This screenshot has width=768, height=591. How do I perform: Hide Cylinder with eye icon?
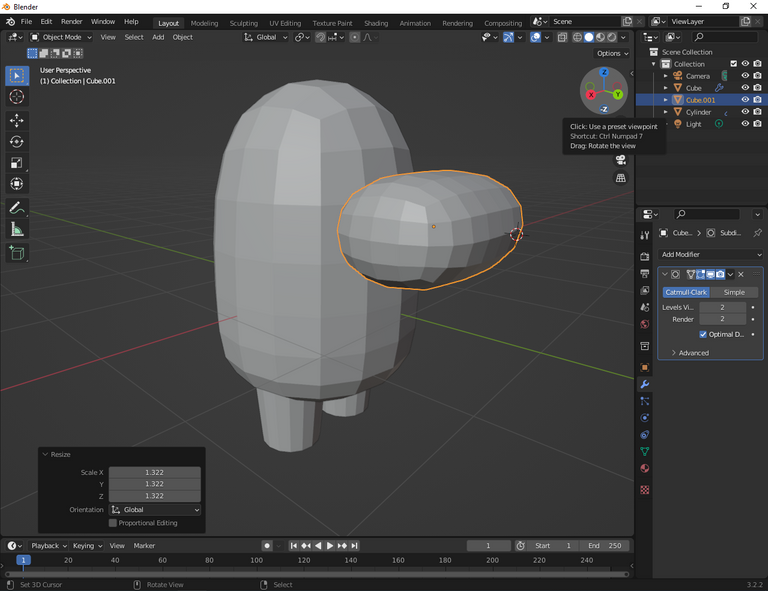pyautogui.click(x=745, y=112)
